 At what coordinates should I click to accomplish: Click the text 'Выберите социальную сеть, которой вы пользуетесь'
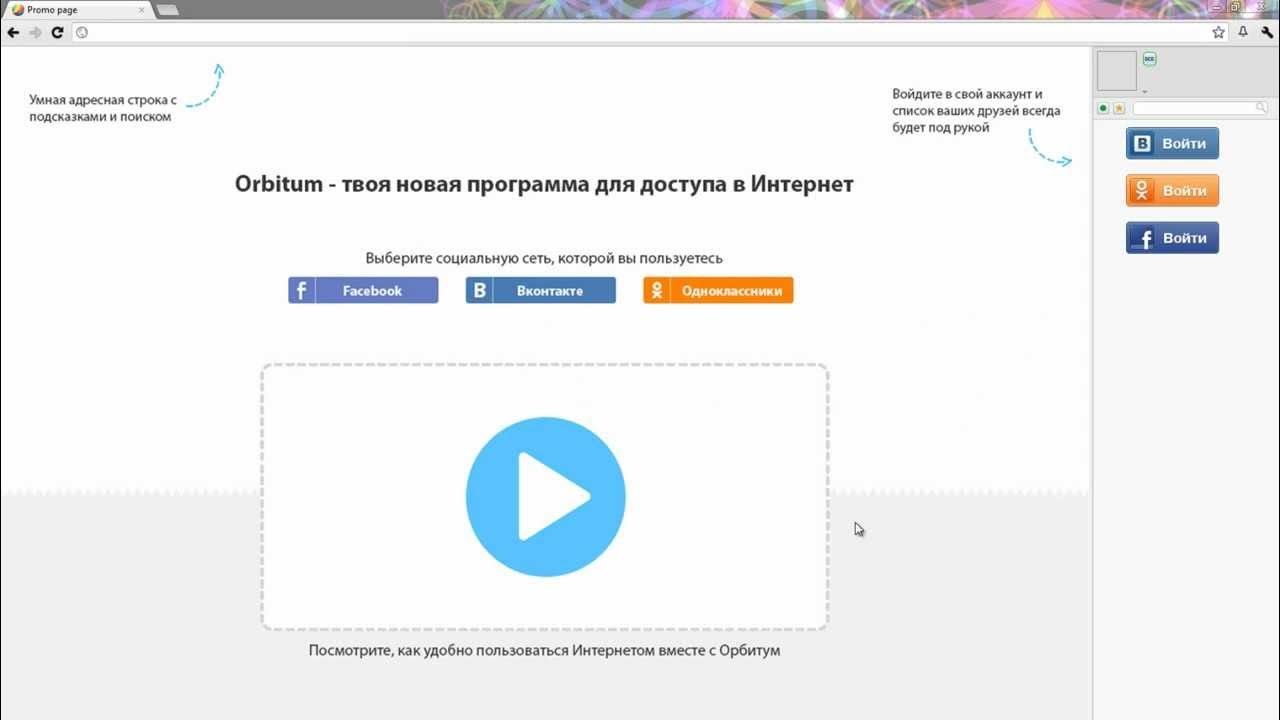pyautogui.click(x=544, y=258)
